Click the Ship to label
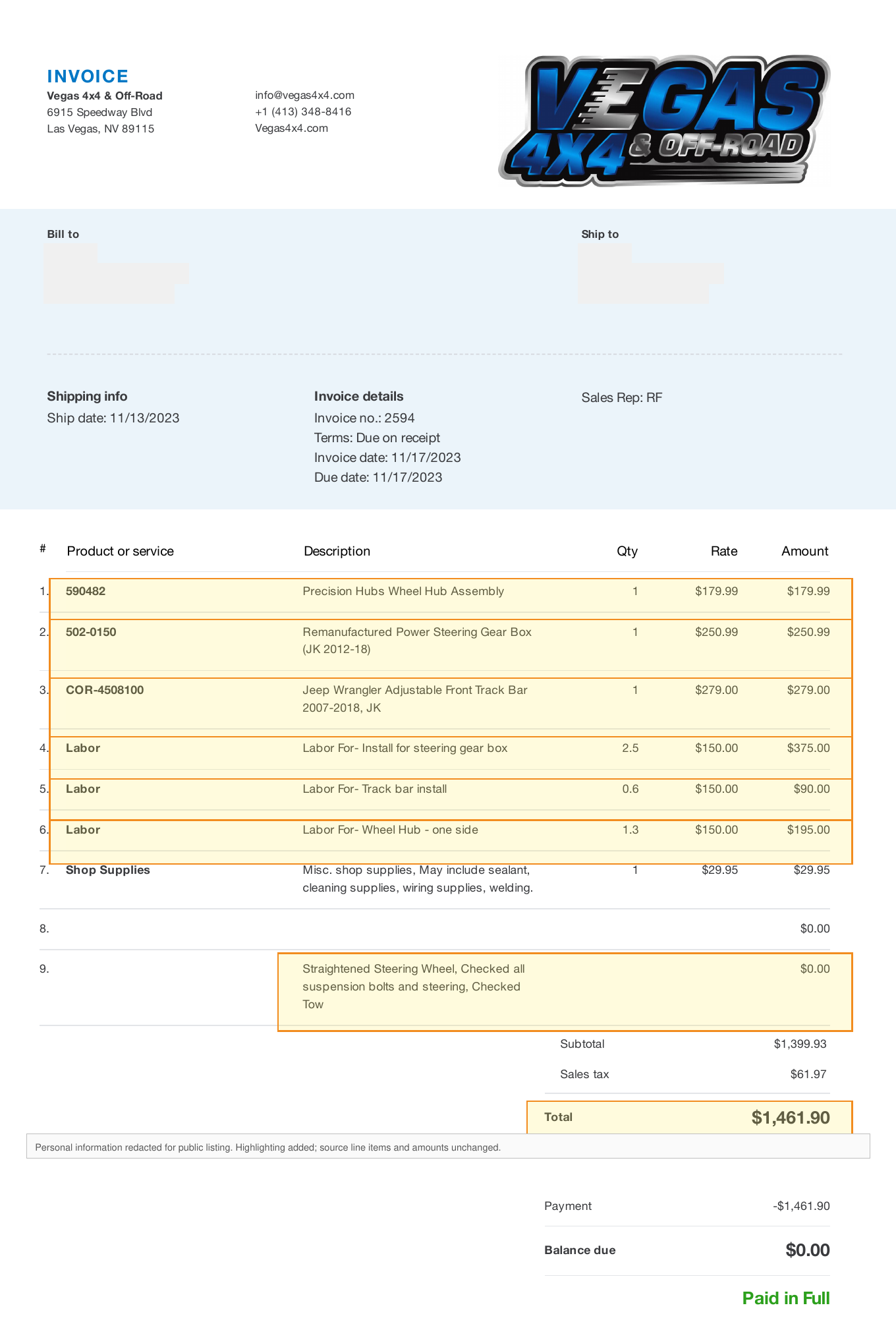The height and width of the screenshot is (1320, 896). pos(600,234)
